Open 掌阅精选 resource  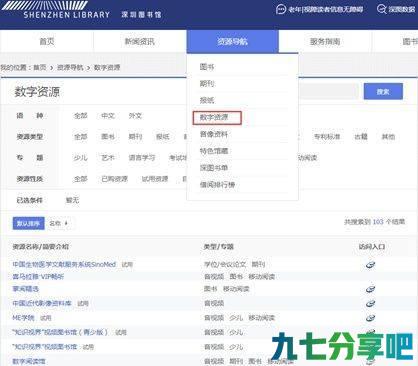click(x=26, y=289)
